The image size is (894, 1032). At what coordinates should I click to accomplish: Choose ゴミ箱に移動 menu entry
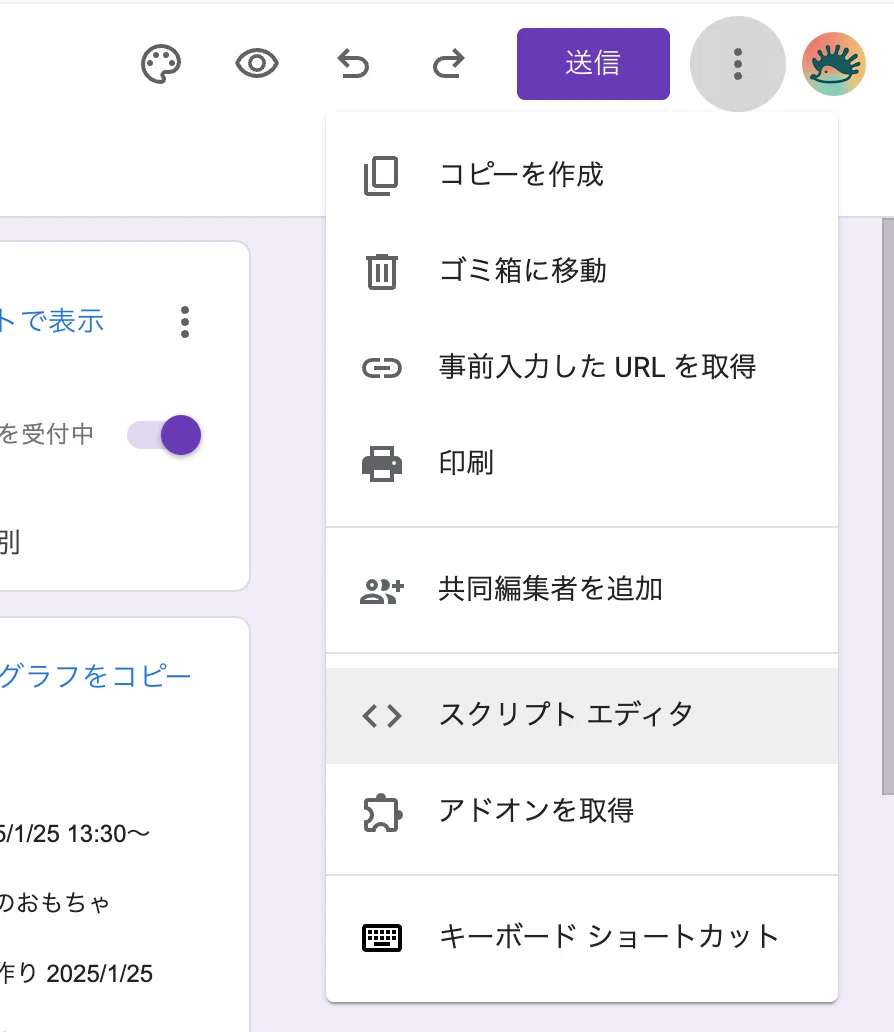(582, 271)
